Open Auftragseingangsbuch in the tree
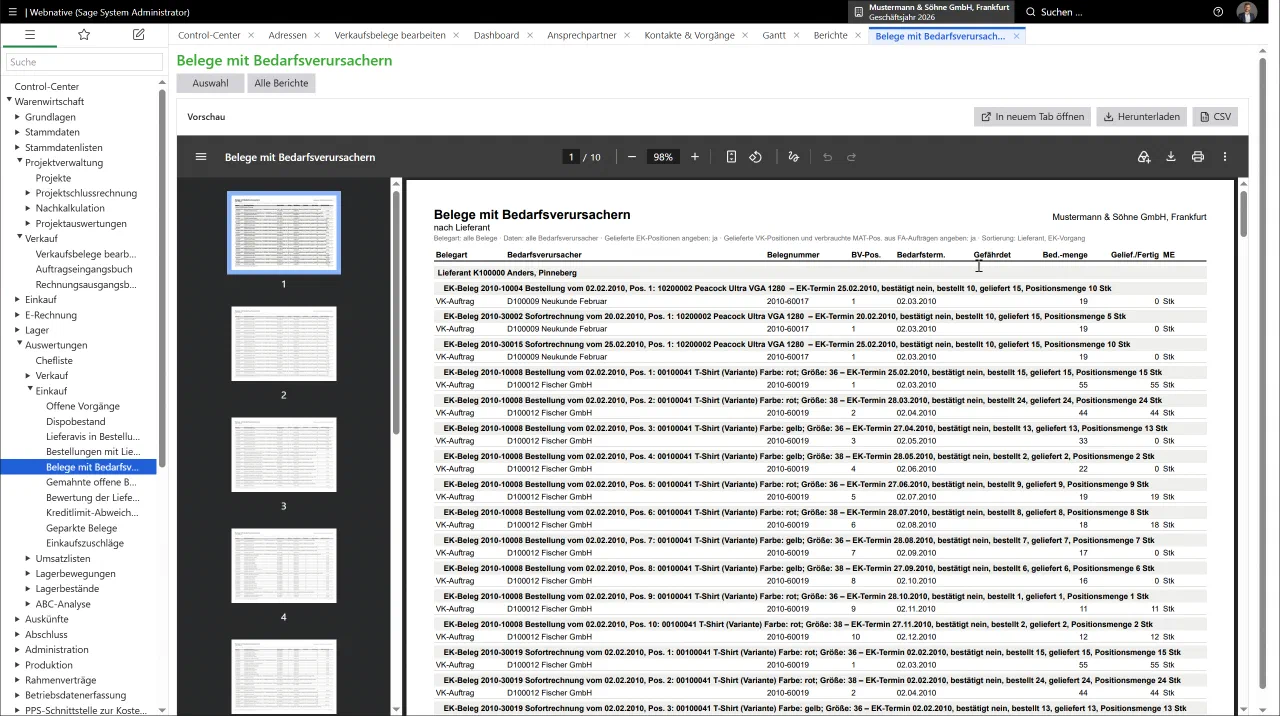1280x716 pixels. pyautogui.click(x=84, y=269)
